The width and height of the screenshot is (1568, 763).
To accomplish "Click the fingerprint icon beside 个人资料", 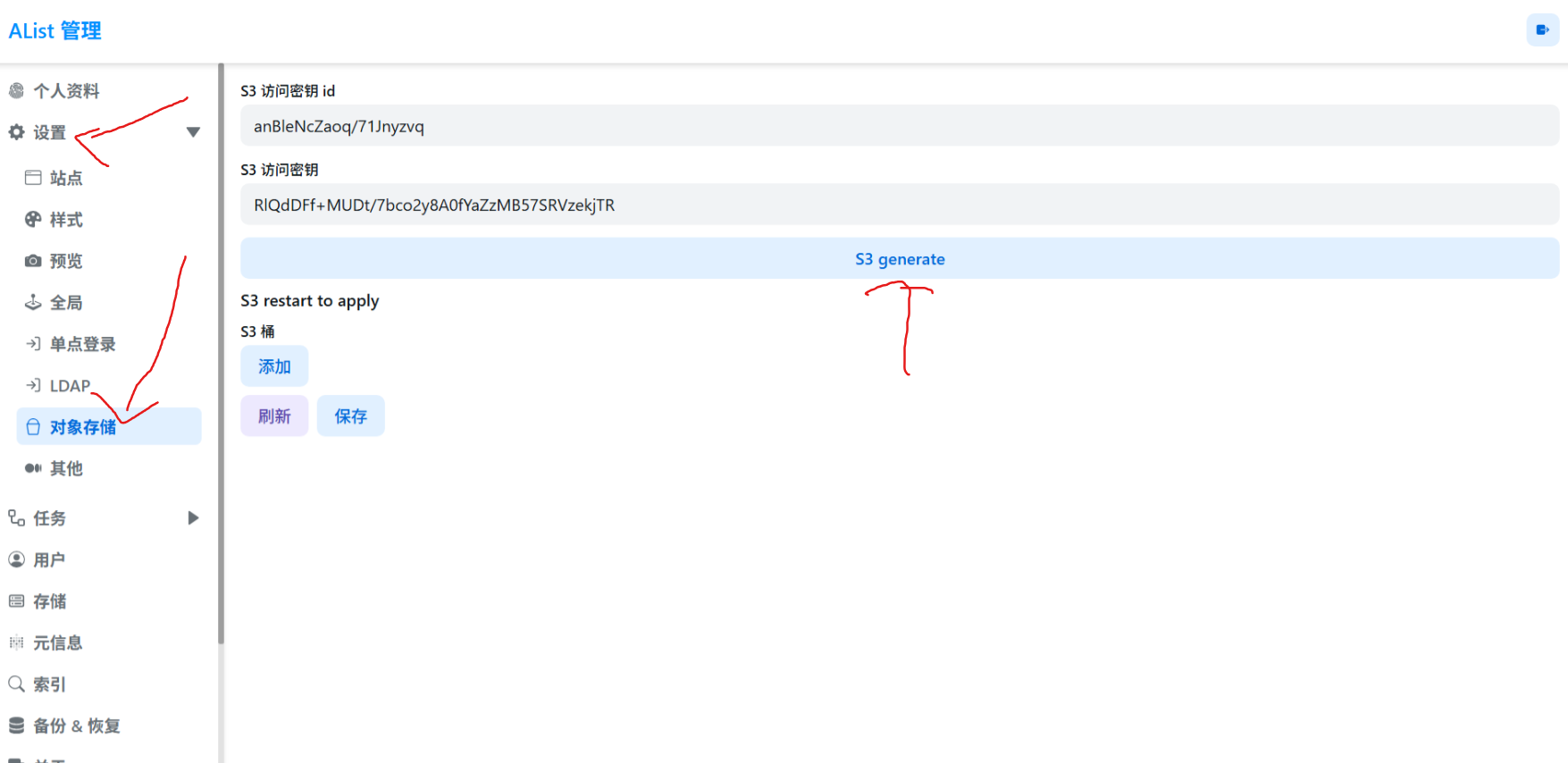I will [16, 91].
